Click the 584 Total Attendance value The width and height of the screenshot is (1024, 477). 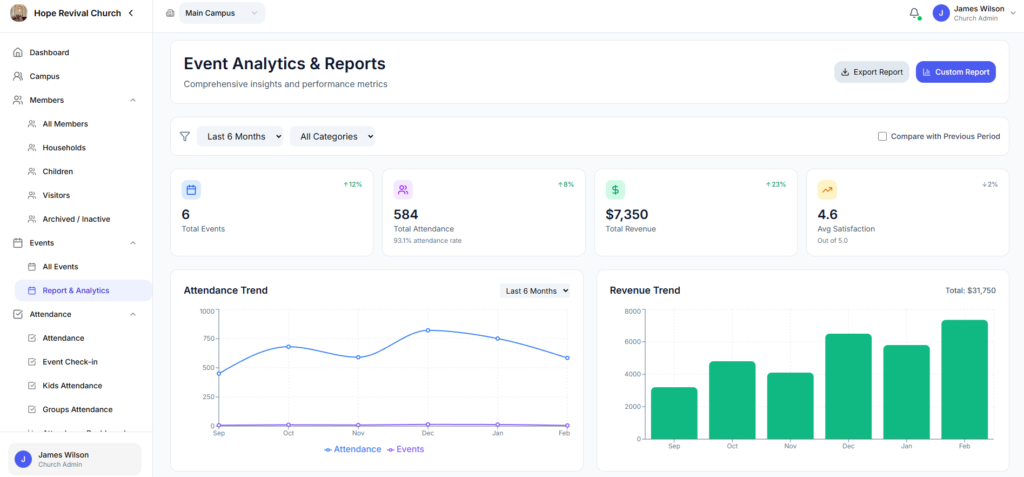pyautogui.click(x=406, y=214)
